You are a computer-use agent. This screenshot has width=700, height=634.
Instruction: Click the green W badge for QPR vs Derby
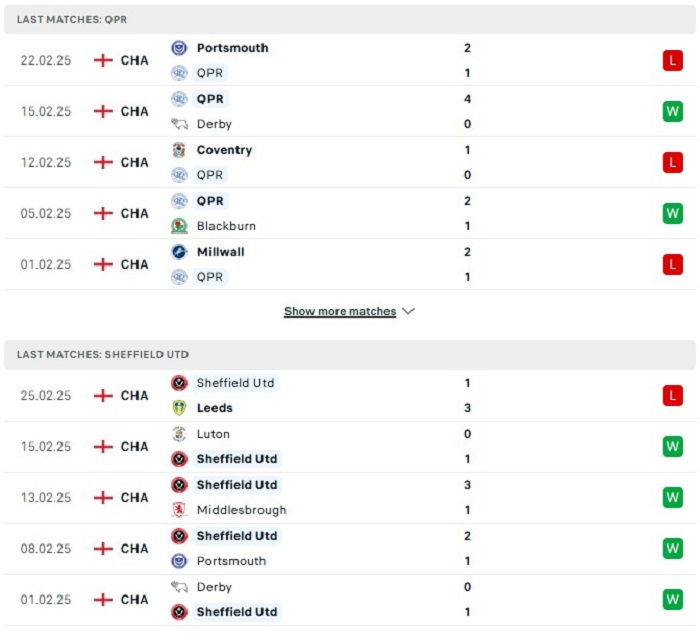point(672,111)
